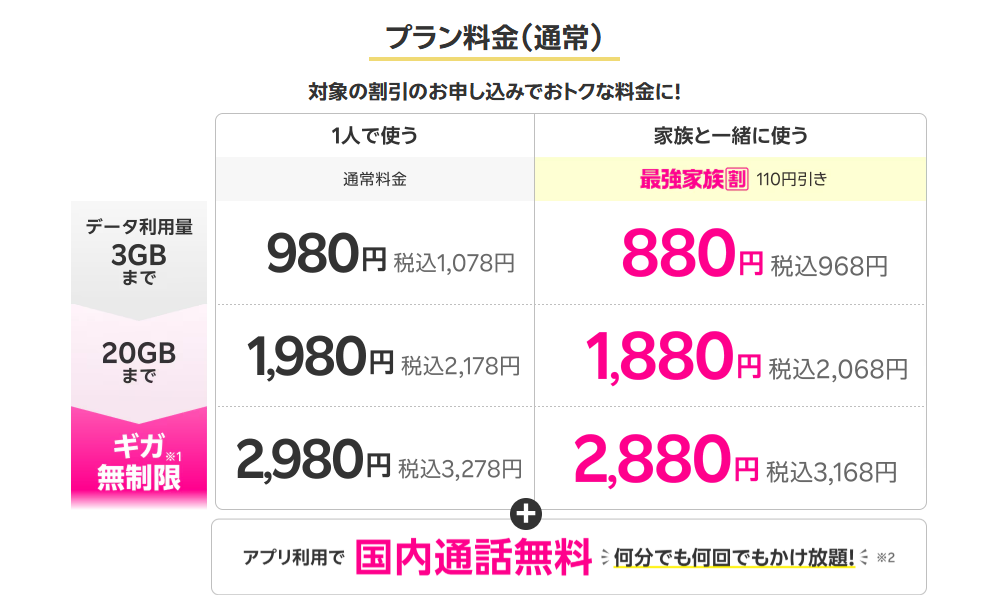Click the 980円 single-user price
Viewport: 997px width, 611px height.
tap(326, 257)
